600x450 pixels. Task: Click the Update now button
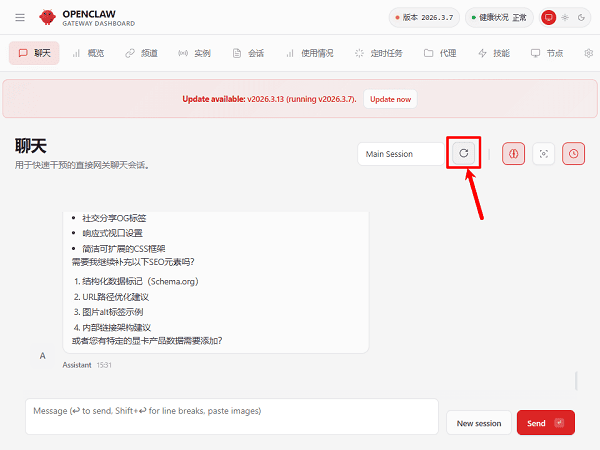point(390,99)
